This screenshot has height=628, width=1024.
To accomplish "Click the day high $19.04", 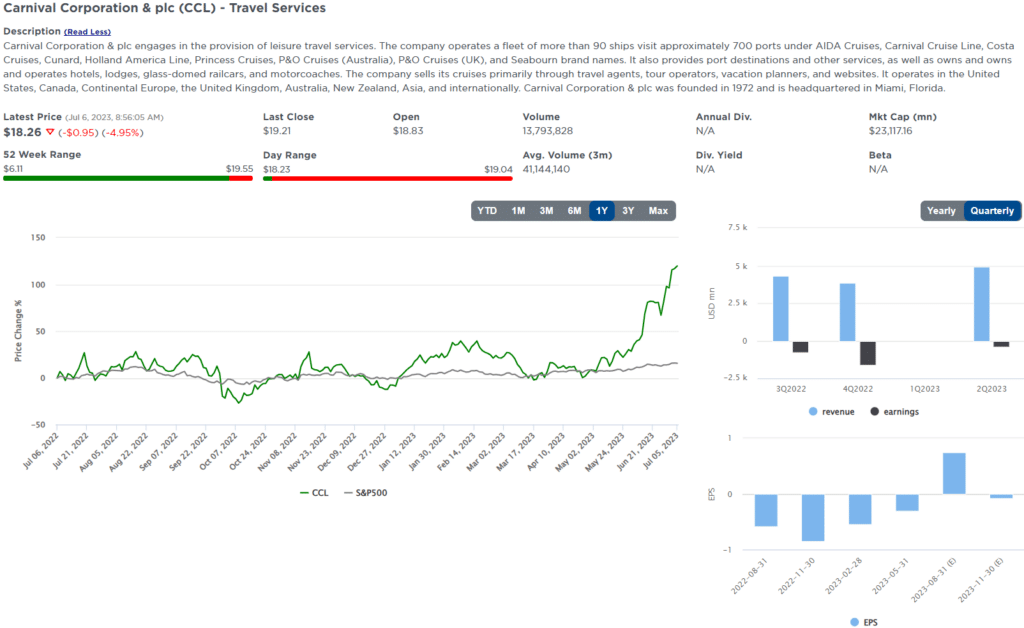I will coord(498,169).
